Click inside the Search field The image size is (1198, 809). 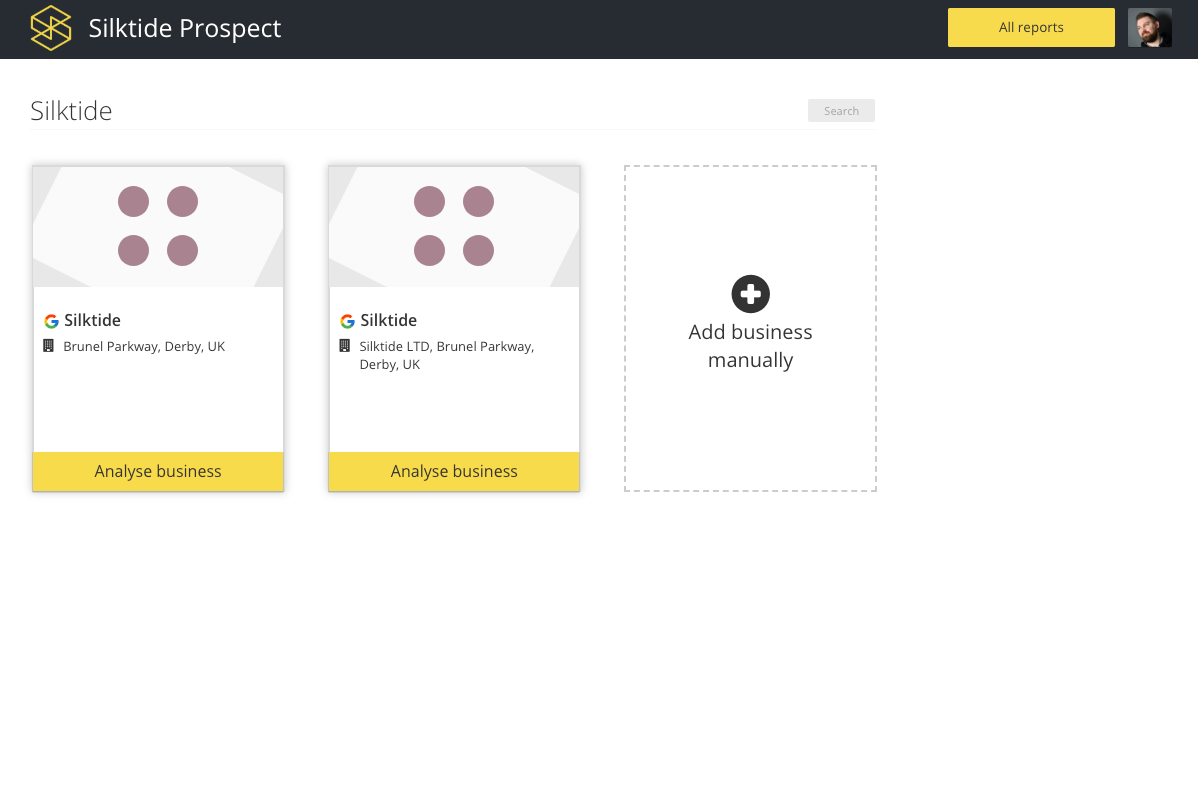click(841, 110)
